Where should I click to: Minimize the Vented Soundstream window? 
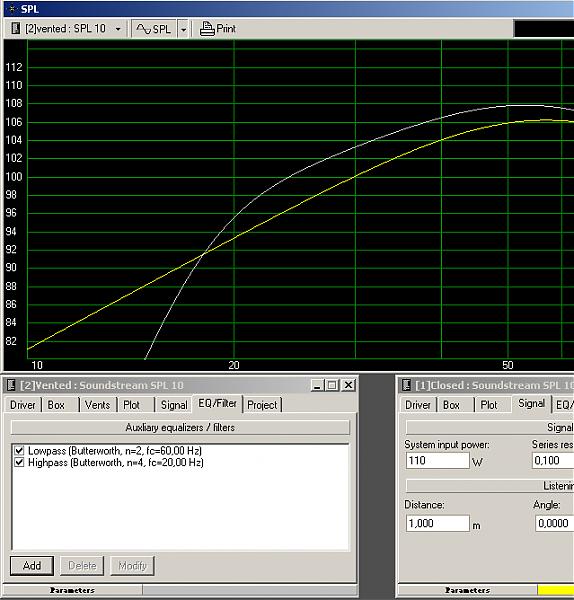[317, 385]
